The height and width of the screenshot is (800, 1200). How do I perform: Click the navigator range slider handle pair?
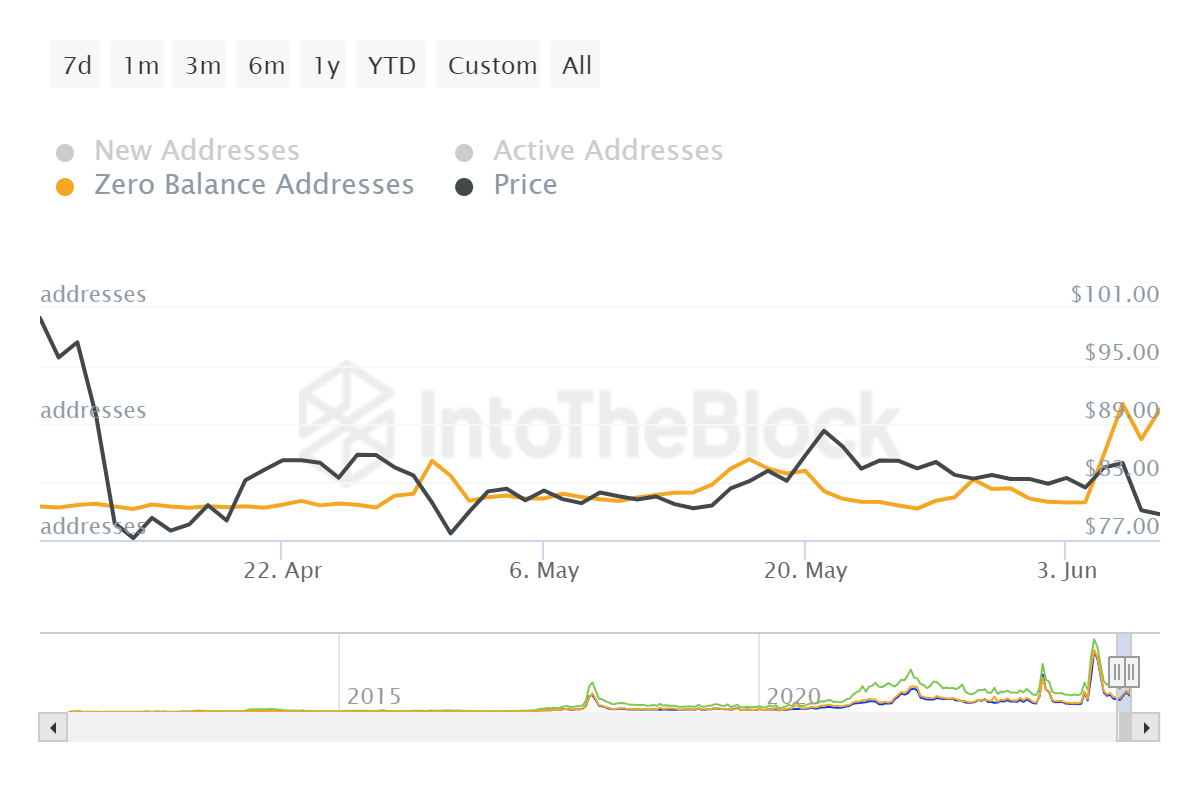1124,671
